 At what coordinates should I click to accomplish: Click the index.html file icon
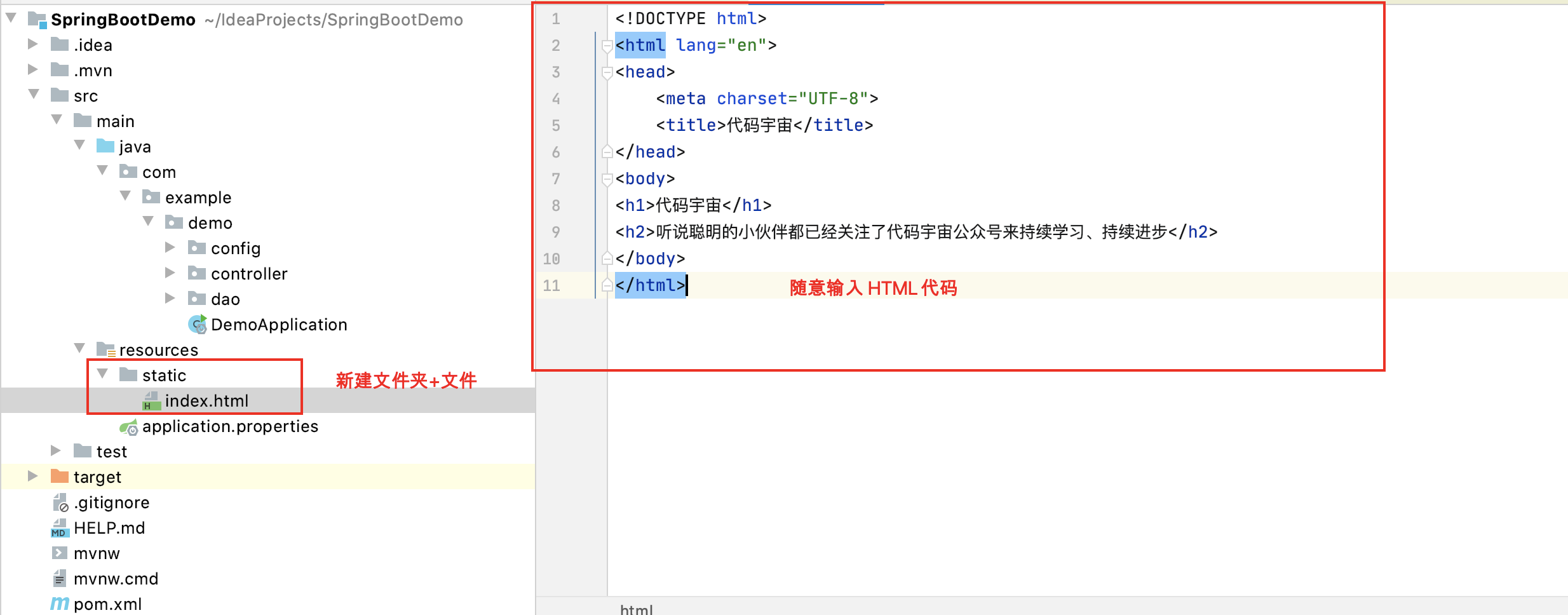(x=151, y=400)
